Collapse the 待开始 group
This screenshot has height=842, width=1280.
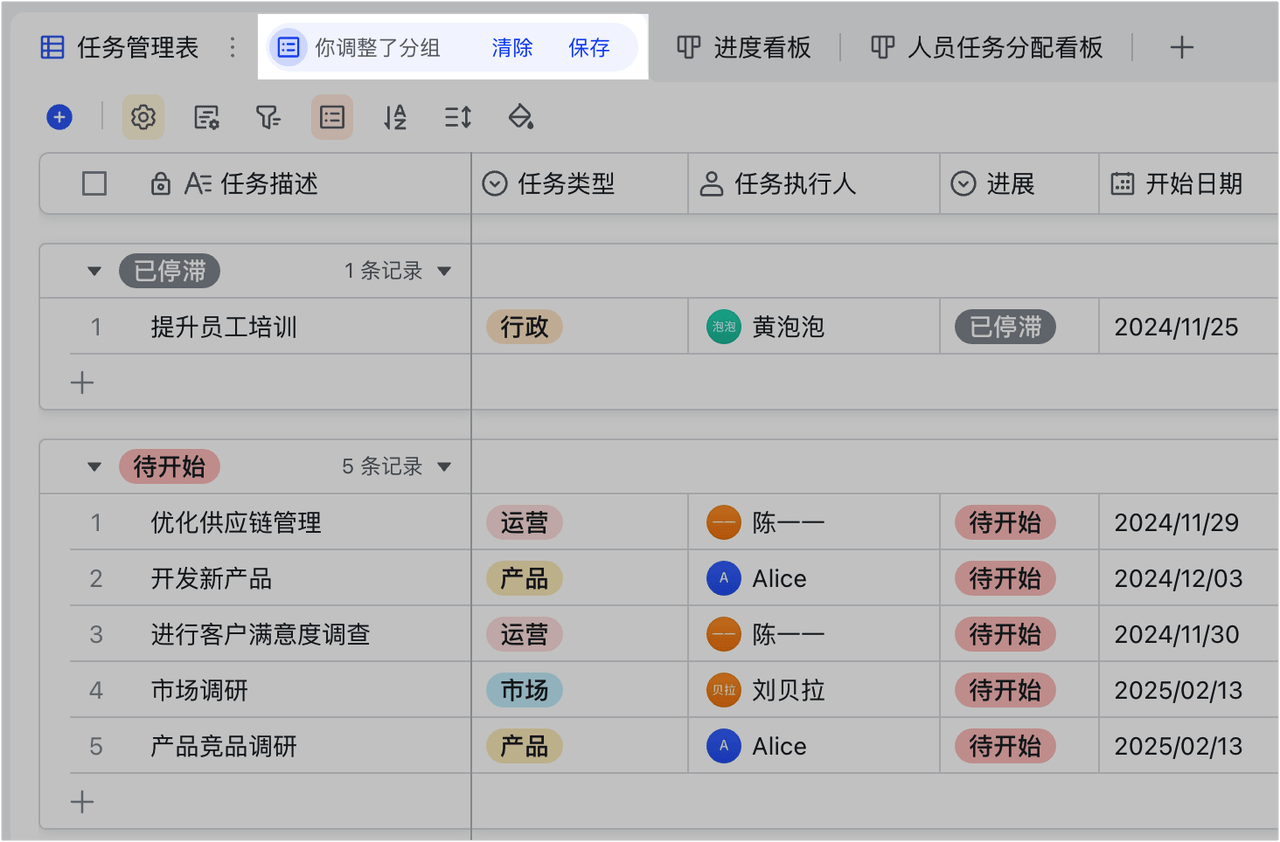(x=94, y=467)
